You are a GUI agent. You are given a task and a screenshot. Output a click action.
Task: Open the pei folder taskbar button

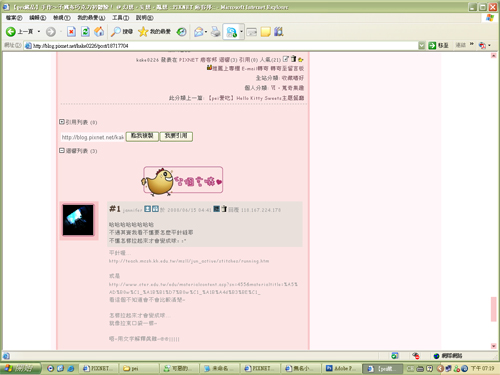(139, 368)
